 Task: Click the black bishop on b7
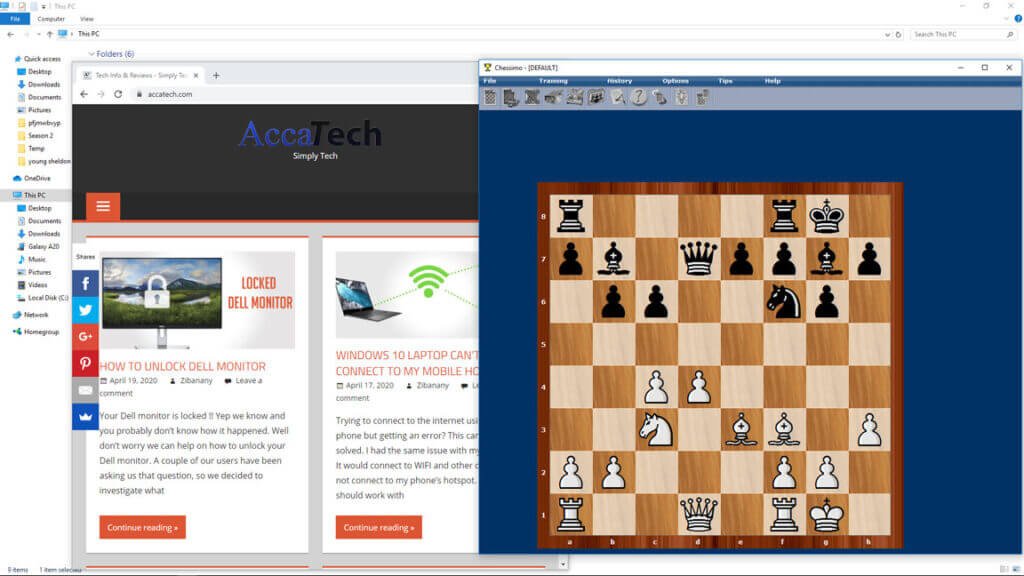coord(613,259)
